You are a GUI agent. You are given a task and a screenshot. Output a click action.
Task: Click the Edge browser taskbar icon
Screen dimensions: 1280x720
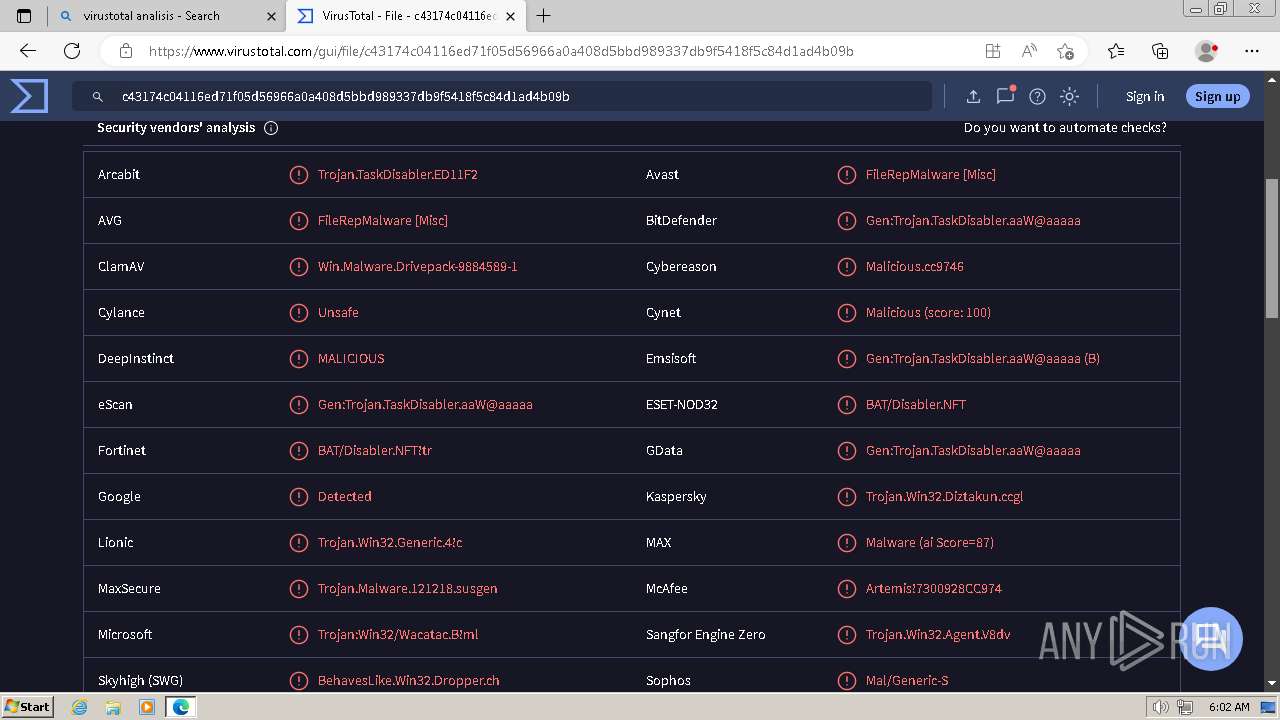pyautogui.click(x=181, y=707)
